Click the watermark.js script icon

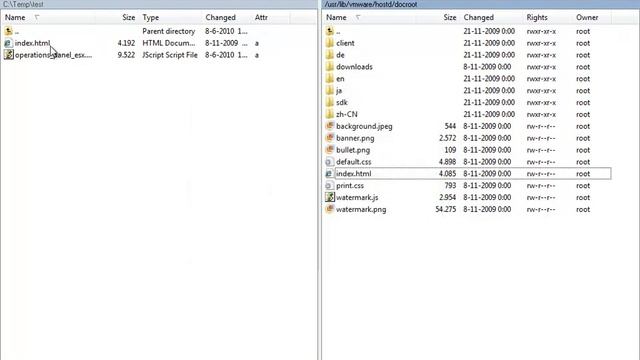click(x=329, y=197)
